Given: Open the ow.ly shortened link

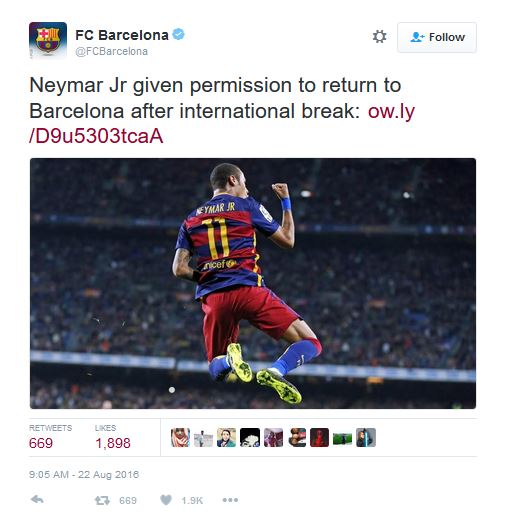Looking at the screenshot, I should 222,123.
